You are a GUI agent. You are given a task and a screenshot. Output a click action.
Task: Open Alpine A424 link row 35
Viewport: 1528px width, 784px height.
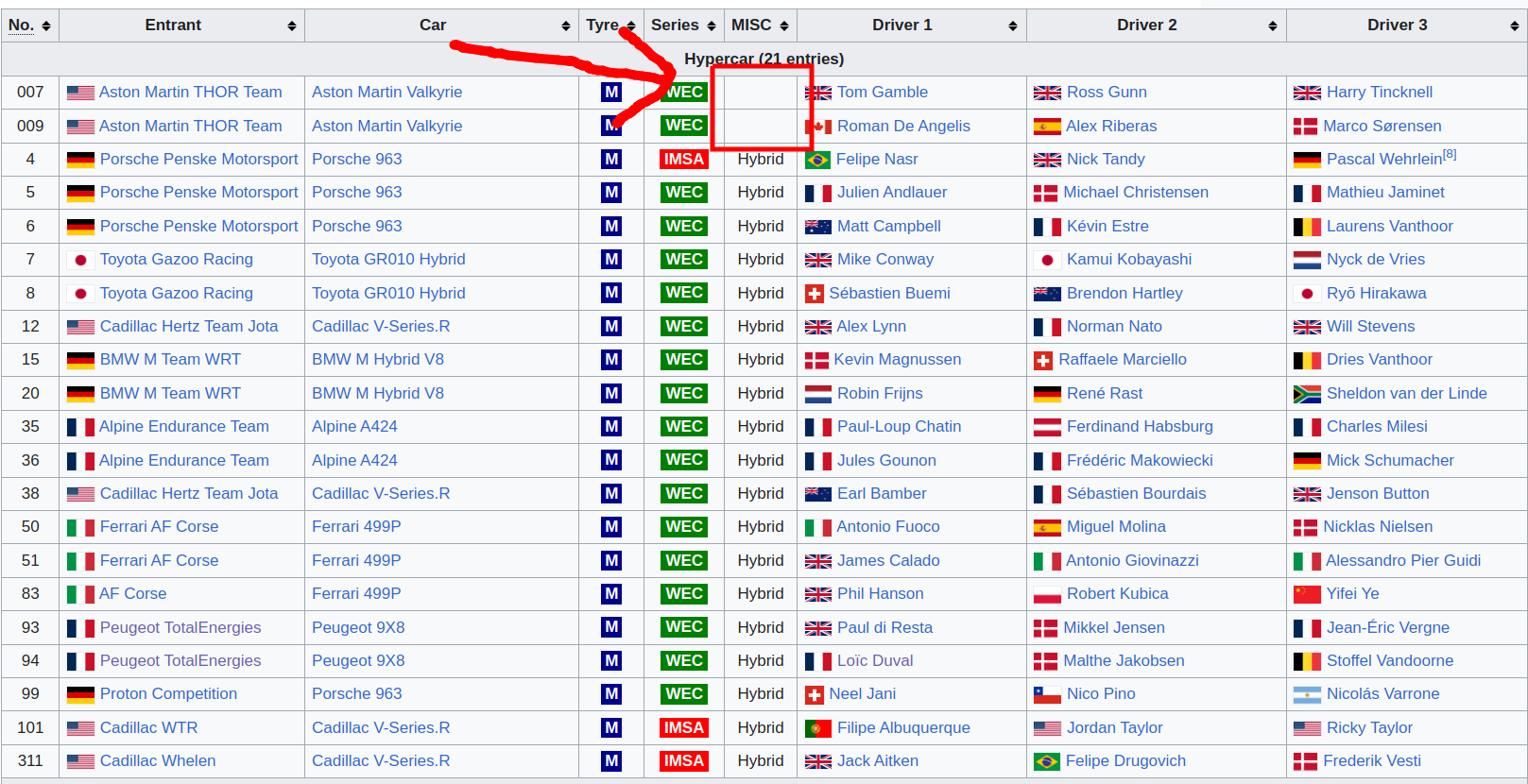coord(354,427)
